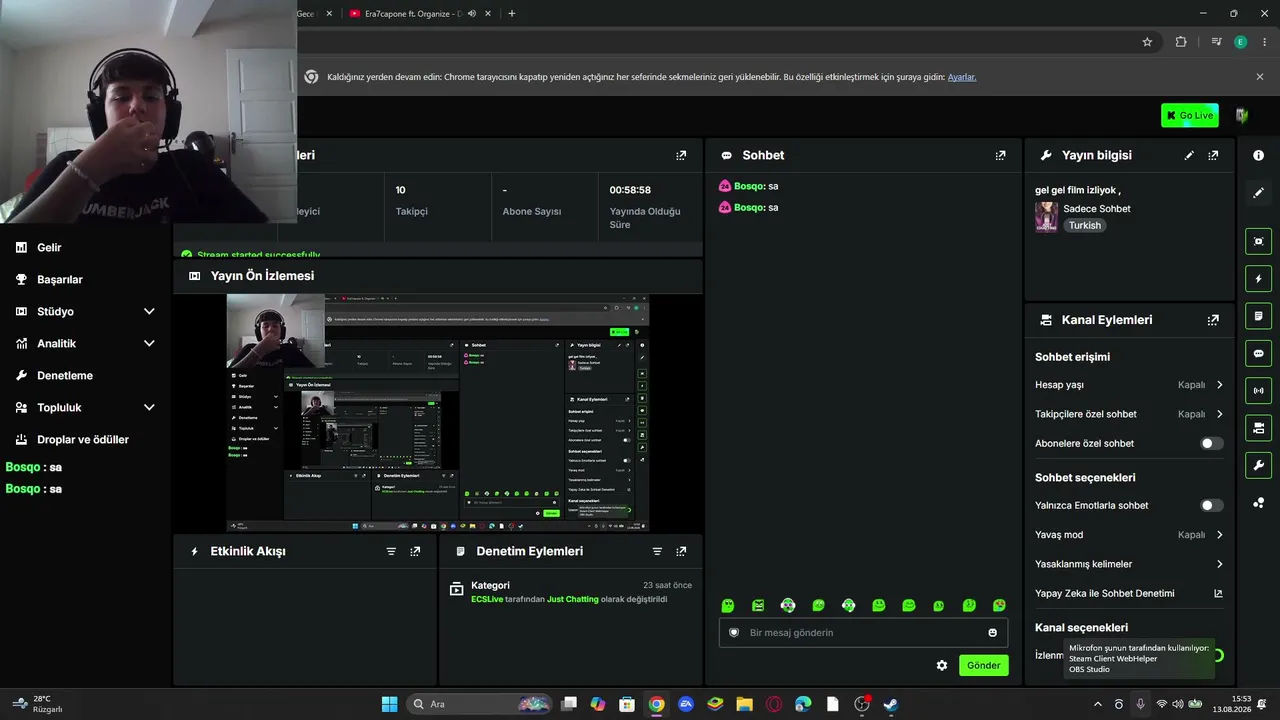Pop out the Denetim Eylemleri panel
Image resolution: width=1280 pixels, height=720 pixels.
pyautogui.click(x=681, y=551)
